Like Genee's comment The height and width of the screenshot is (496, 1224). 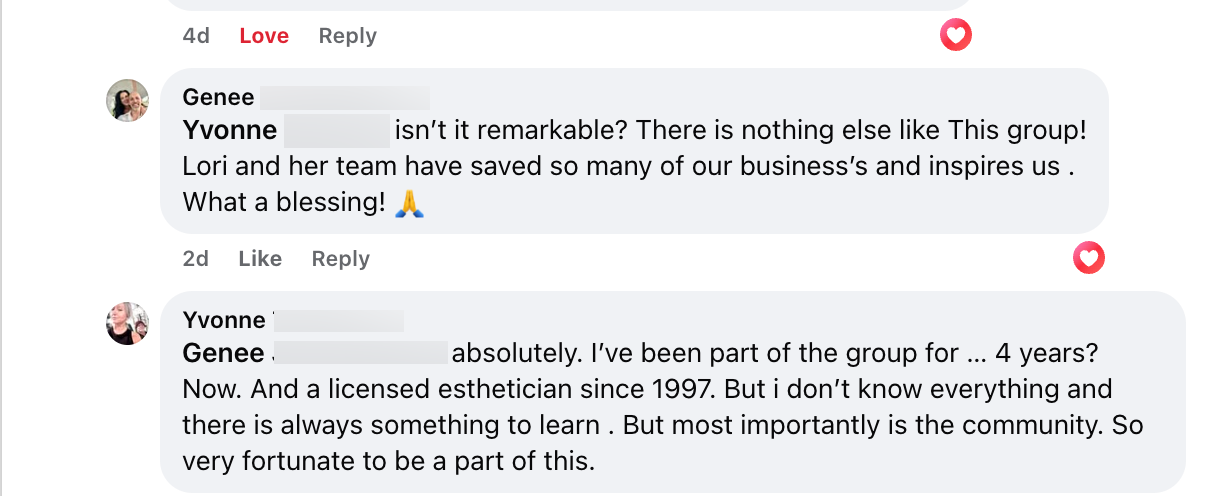(x=260, y=259)
